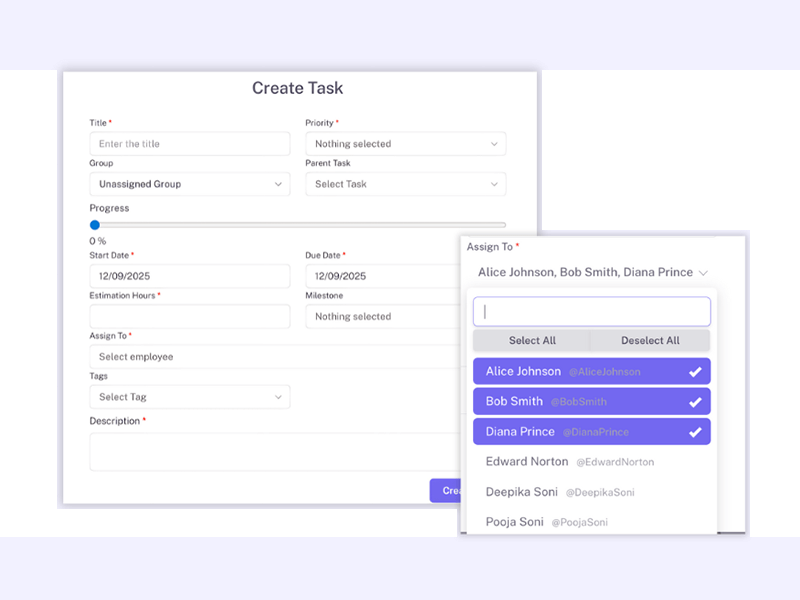Focus the Title input field

click(x=189, y=144)
